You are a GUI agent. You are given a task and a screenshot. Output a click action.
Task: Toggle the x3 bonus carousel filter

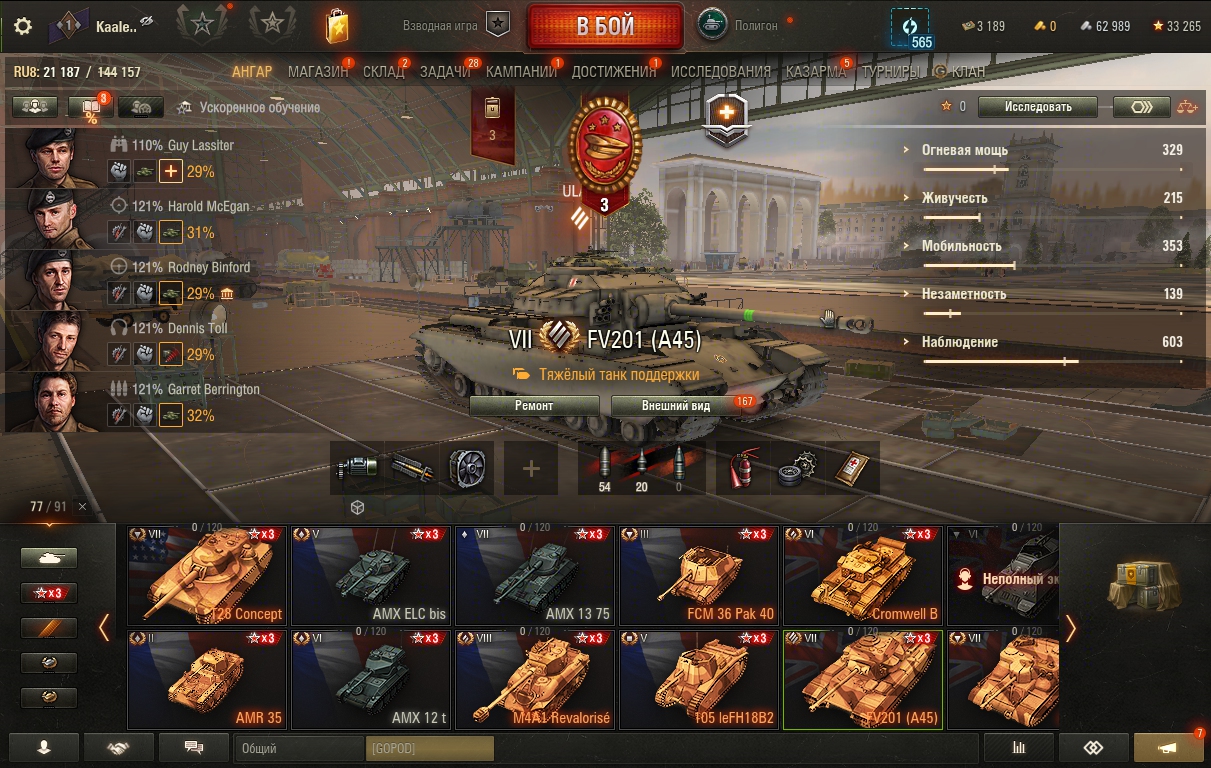pyautogui.click(x=48, y=593)
